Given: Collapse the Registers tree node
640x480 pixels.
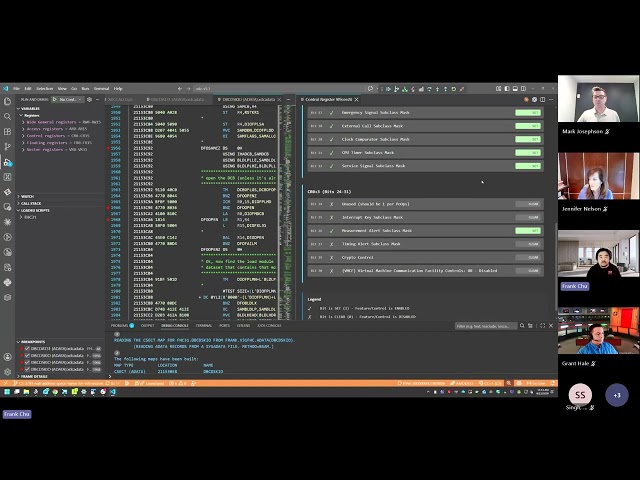Looking at the screenshot, I should [x=31, y=116].
